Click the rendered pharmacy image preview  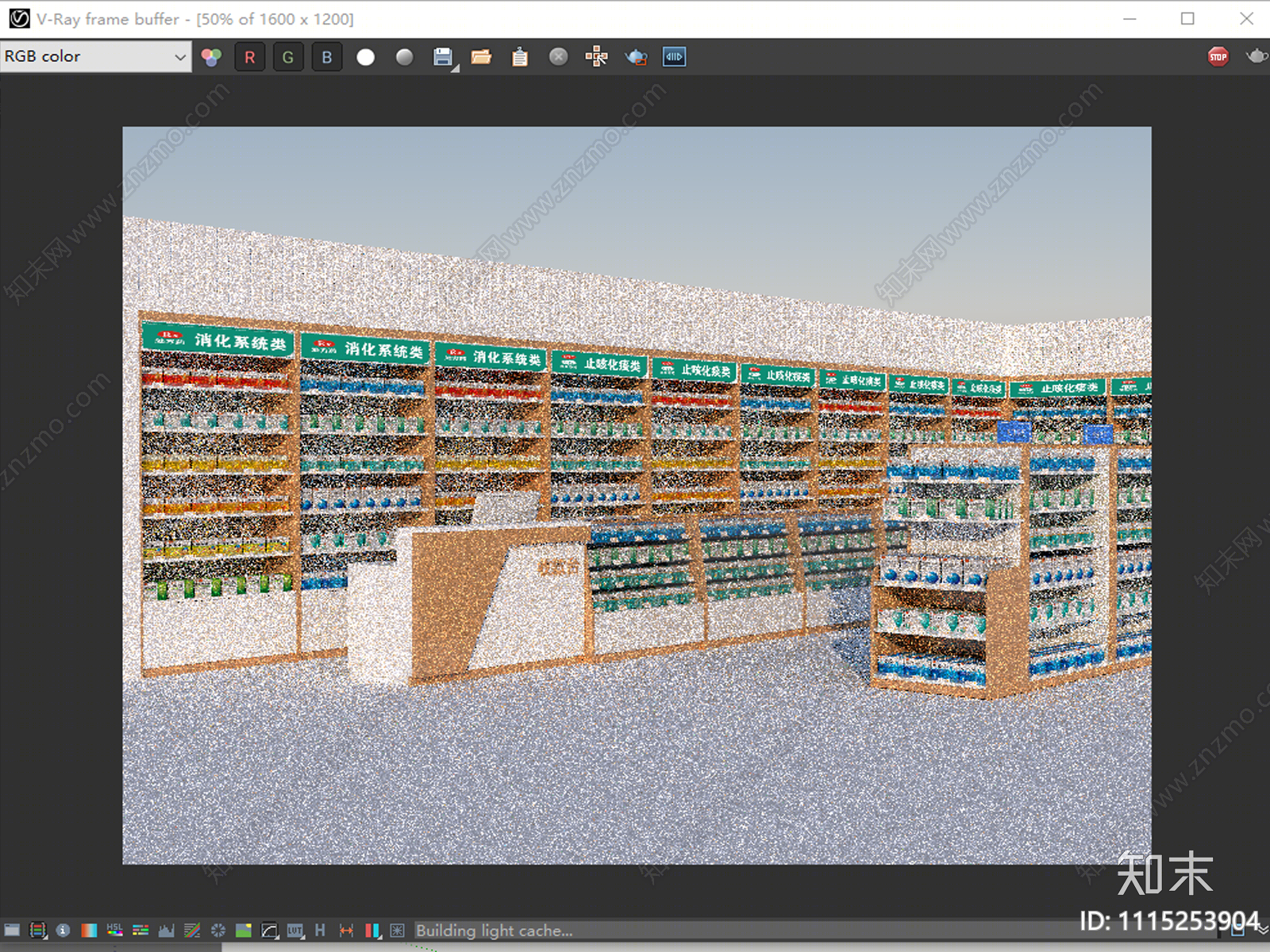(x=637, y=495)
